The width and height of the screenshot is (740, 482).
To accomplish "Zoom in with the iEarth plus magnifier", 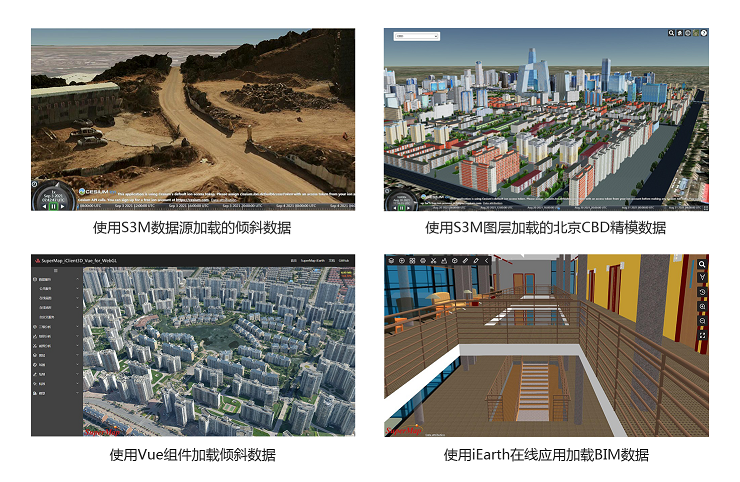I will point(702,306).
